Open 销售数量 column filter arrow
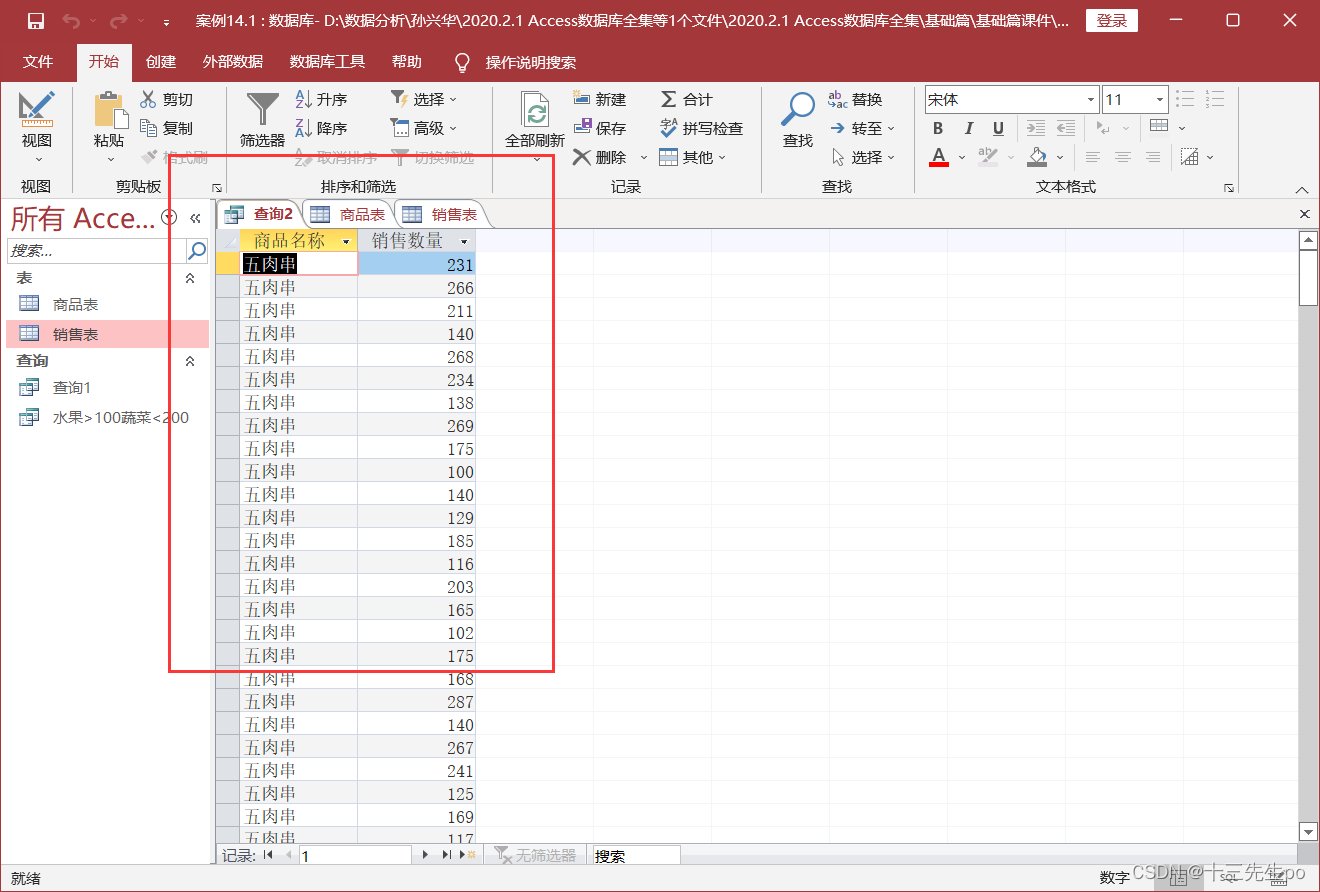 [464, 242]
